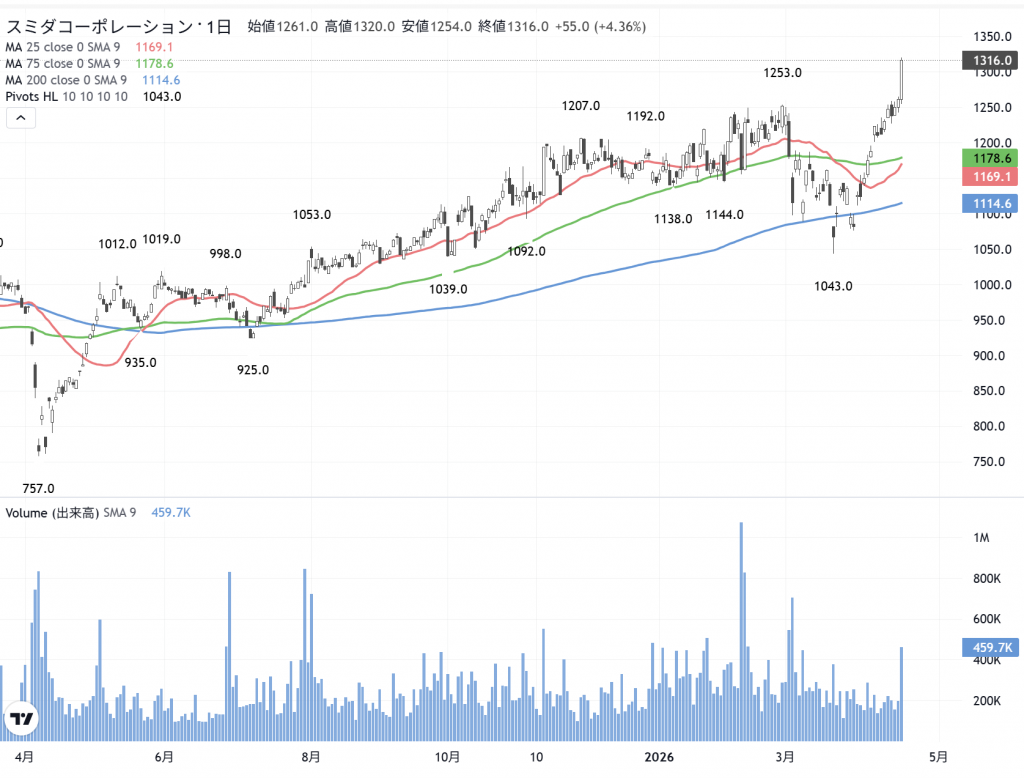Image resolution: width=1024 pixels, height=778 pixels.
Task: Click the 1043.0 pivot low marker on chart
Action: click(x=833, y=286)
